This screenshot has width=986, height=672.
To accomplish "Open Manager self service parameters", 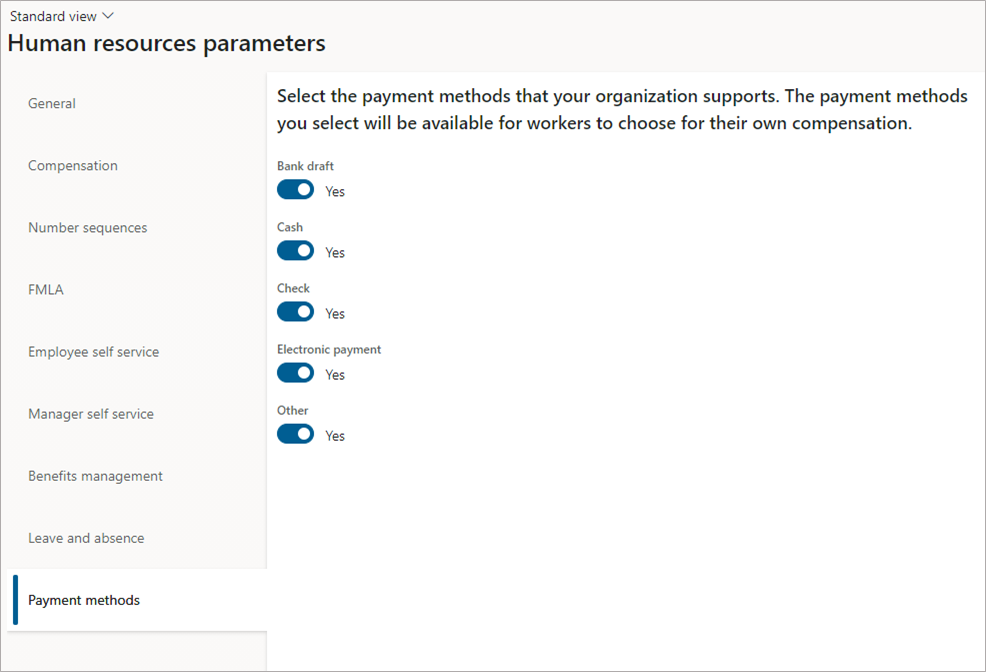I will [x=90, y=413].
